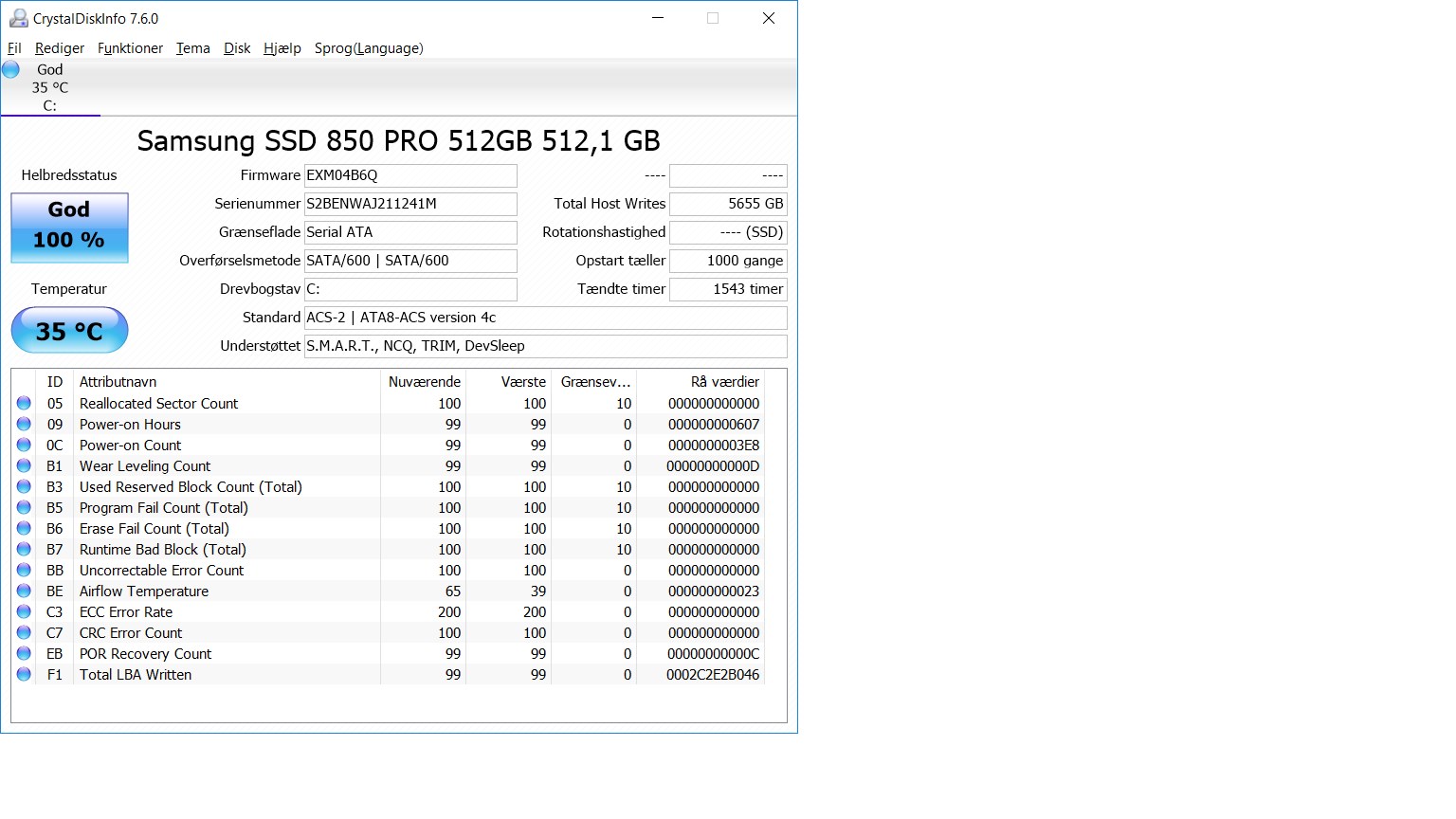Click Rotationshastighed value field (SSD)
This screenshot has width=1456, height=819.
(x=728, y=232)
